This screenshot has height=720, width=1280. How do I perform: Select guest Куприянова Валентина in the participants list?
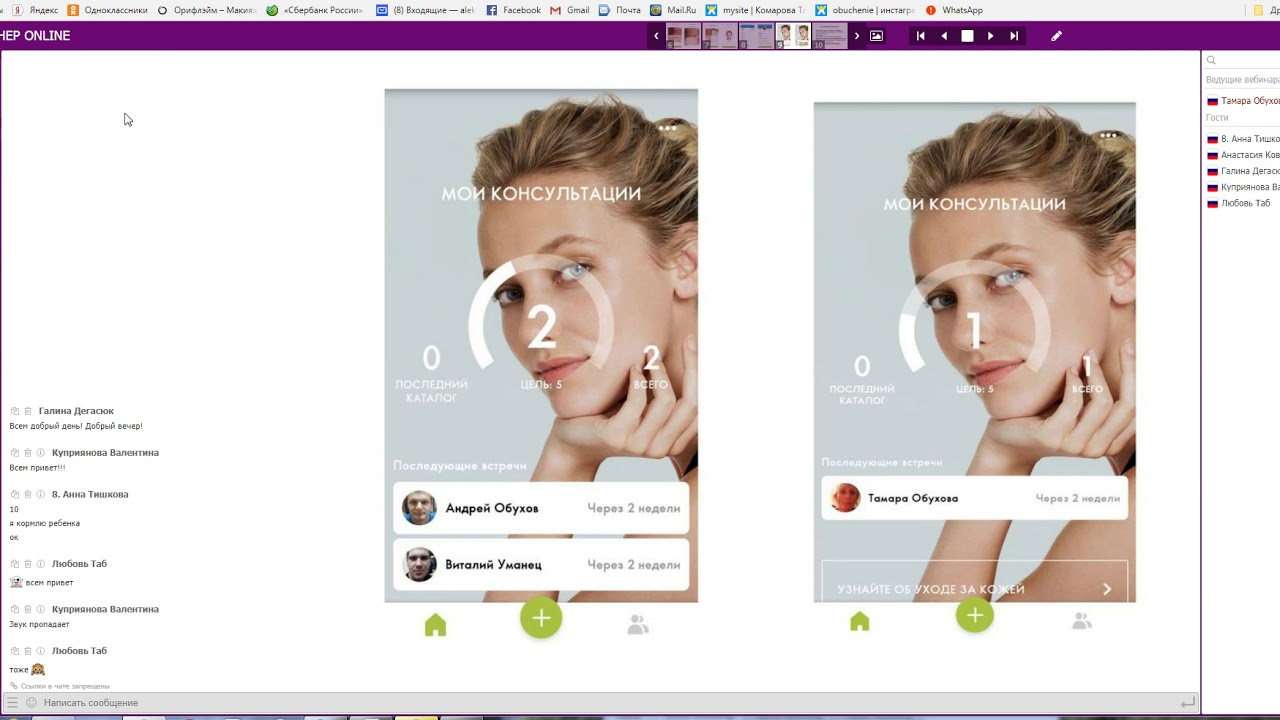click(x=1243, y=187)
